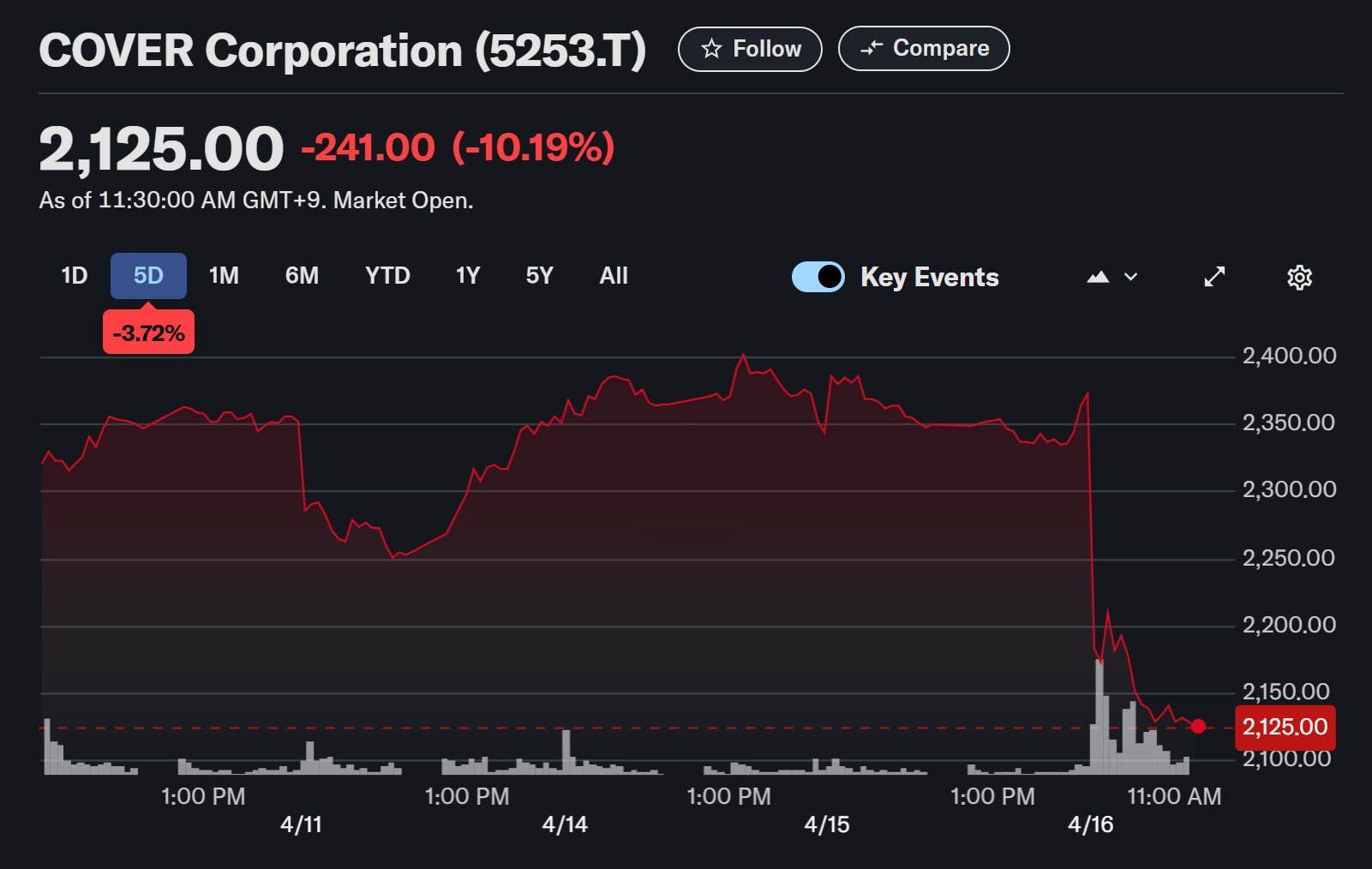Click the 4/16 date label
1372x869 pixels.
point(1090,824)
